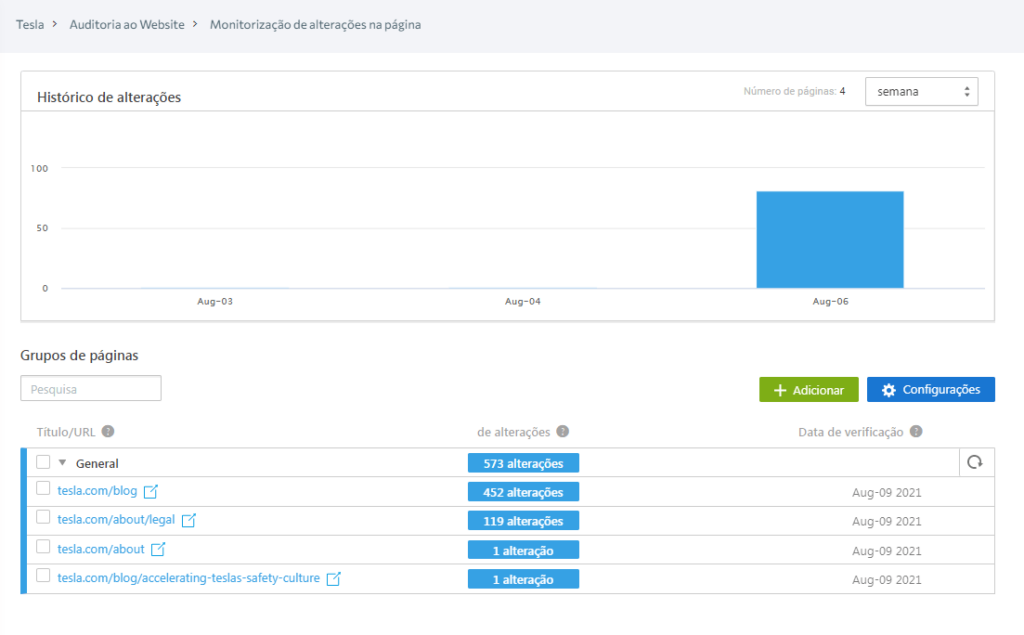Focus the Pesquisa search field
Image resolution: width=1024 pixels, height=635 pixels.
click(91, 389)
